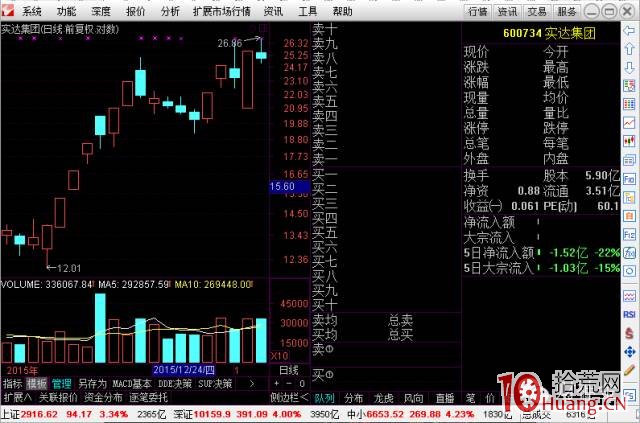
Task: Open the 工具 menu
Action: [x=308, y=11]
